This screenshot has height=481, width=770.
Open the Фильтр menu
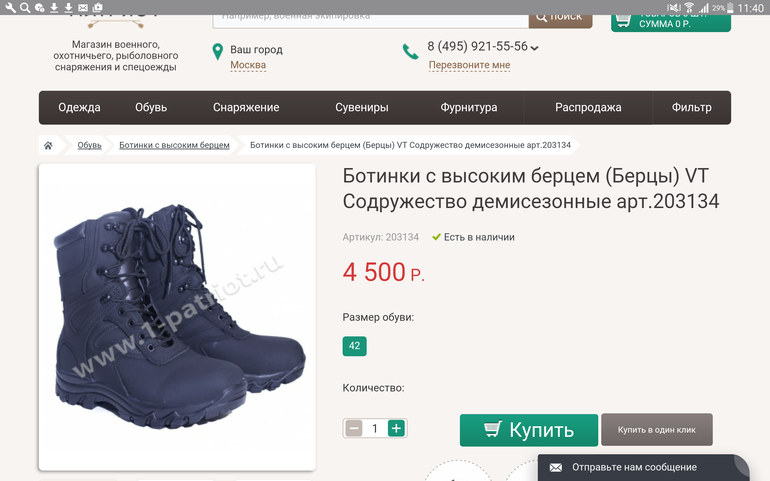coord(691,108)
